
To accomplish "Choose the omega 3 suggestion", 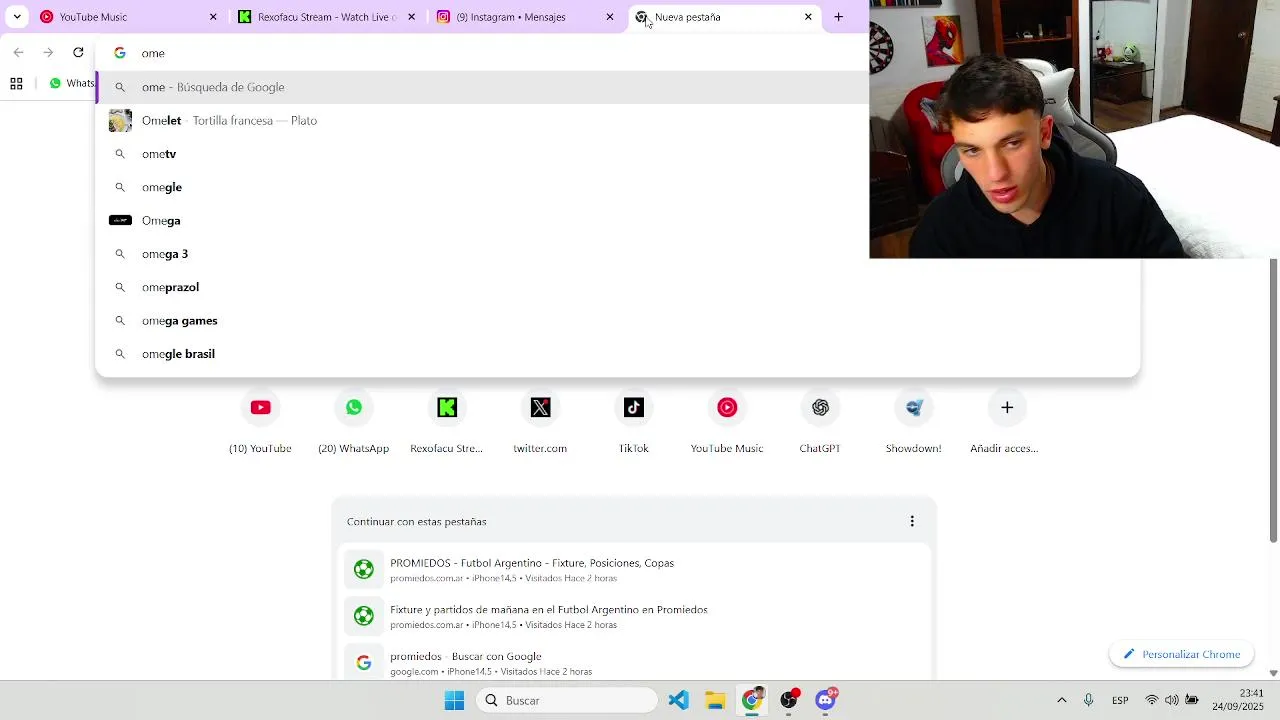I will [617, 254].
